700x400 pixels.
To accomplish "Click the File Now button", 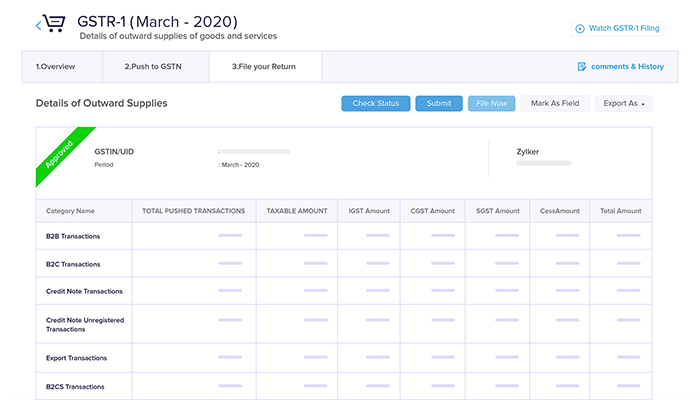I will pyautogui.click(x=492, y=103).
